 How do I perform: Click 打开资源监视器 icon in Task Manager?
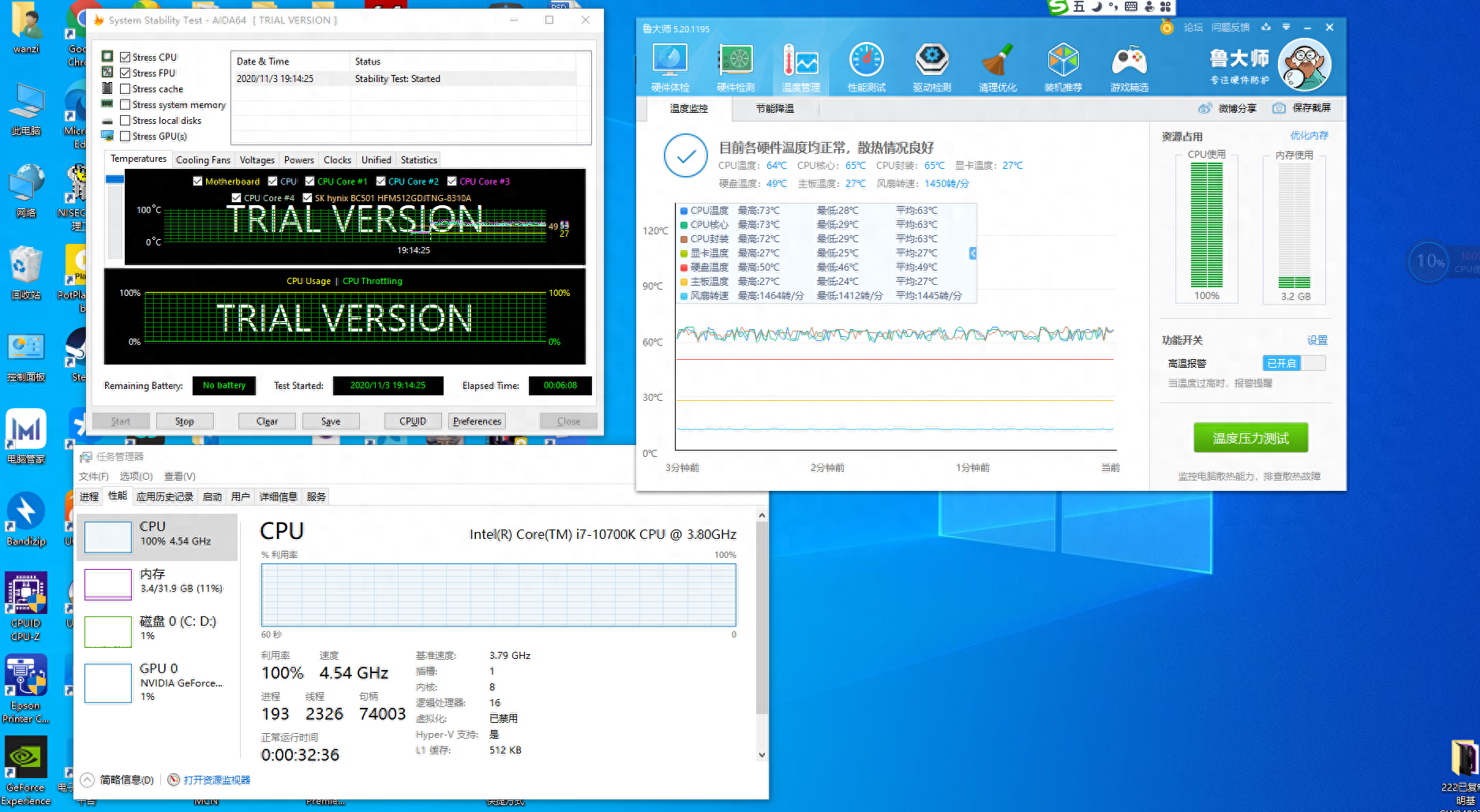(x=174, y=780)
